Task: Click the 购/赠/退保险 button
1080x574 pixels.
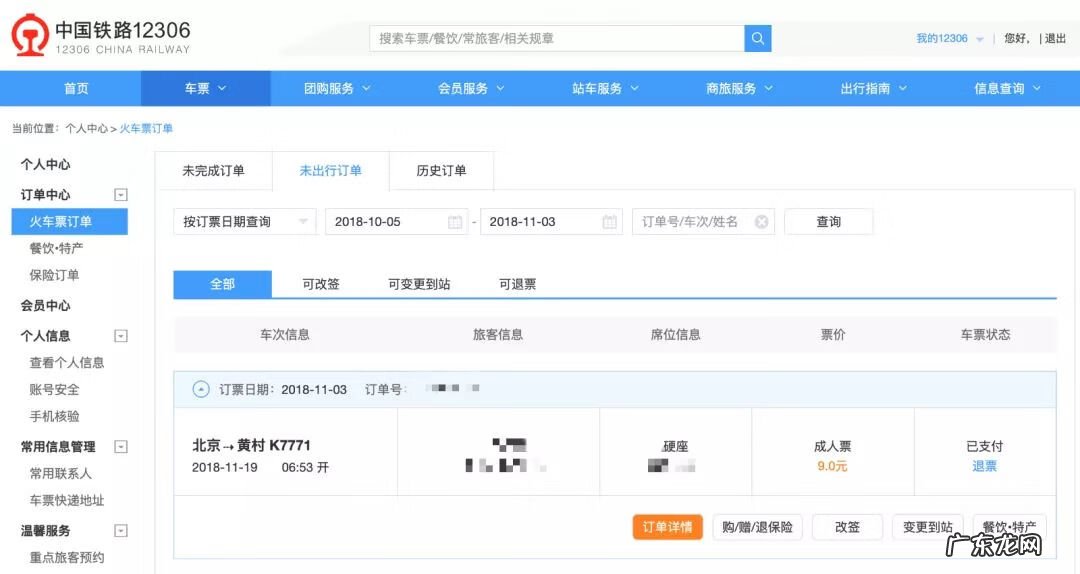Action: click(758, 527)
